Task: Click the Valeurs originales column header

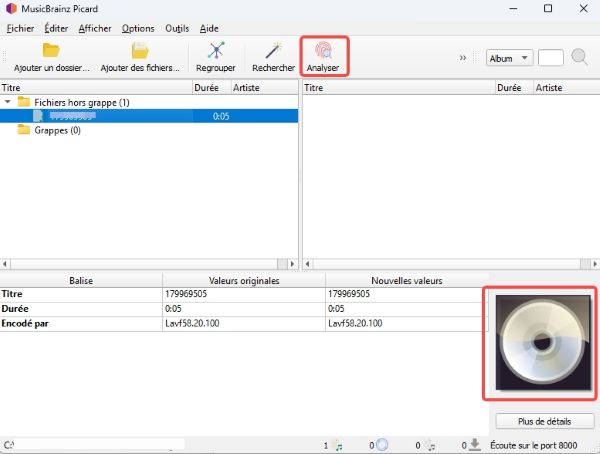Action: [x=244, y=281]
